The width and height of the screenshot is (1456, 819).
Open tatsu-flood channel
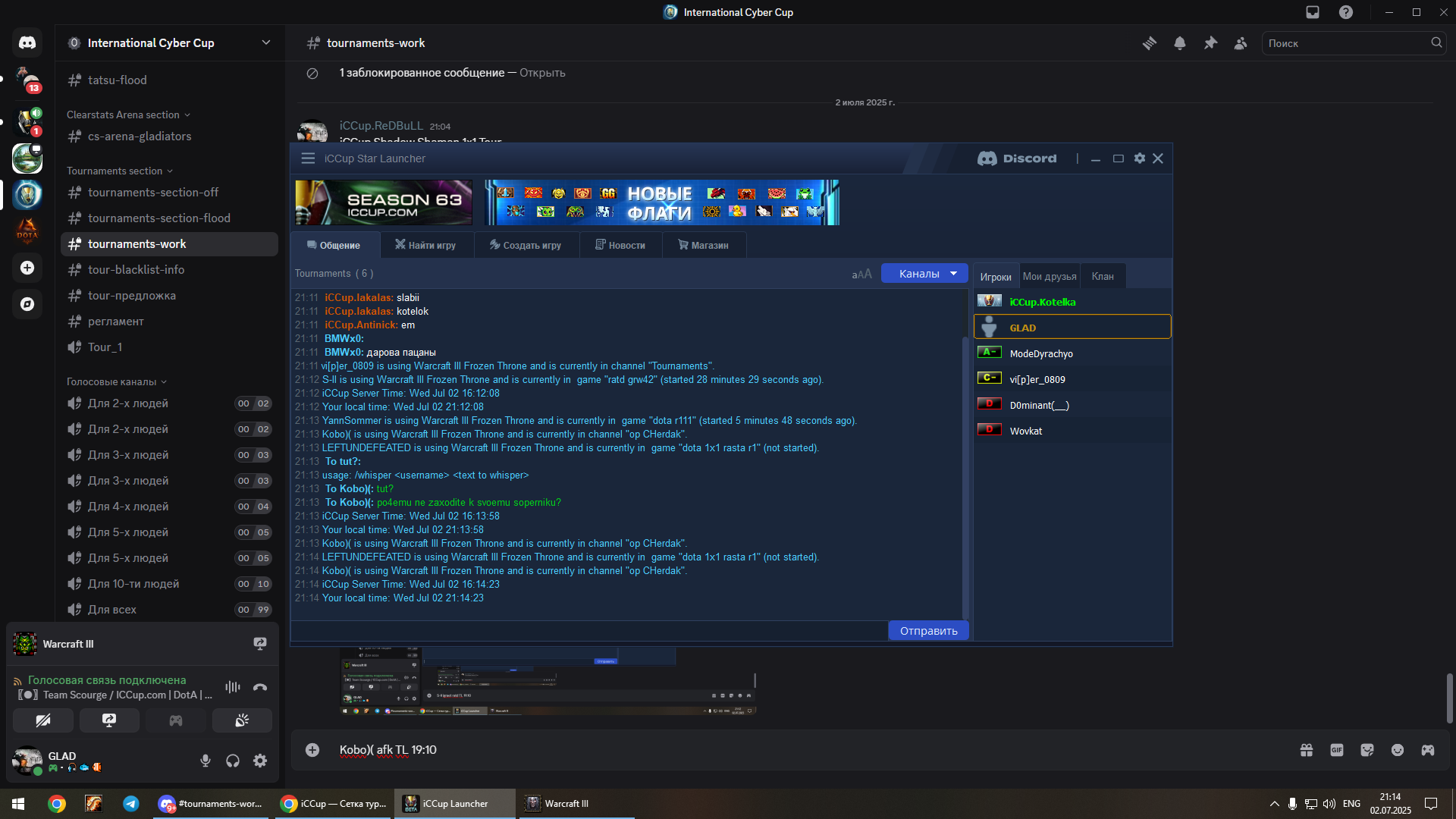click(169, 80)
